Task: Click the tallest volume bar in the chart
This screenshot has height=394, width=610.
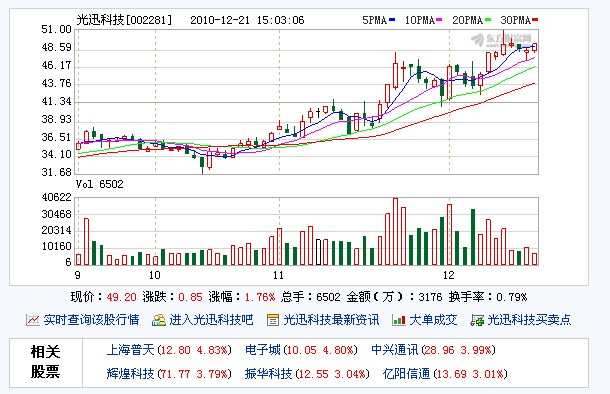Action: click(395, 232)
